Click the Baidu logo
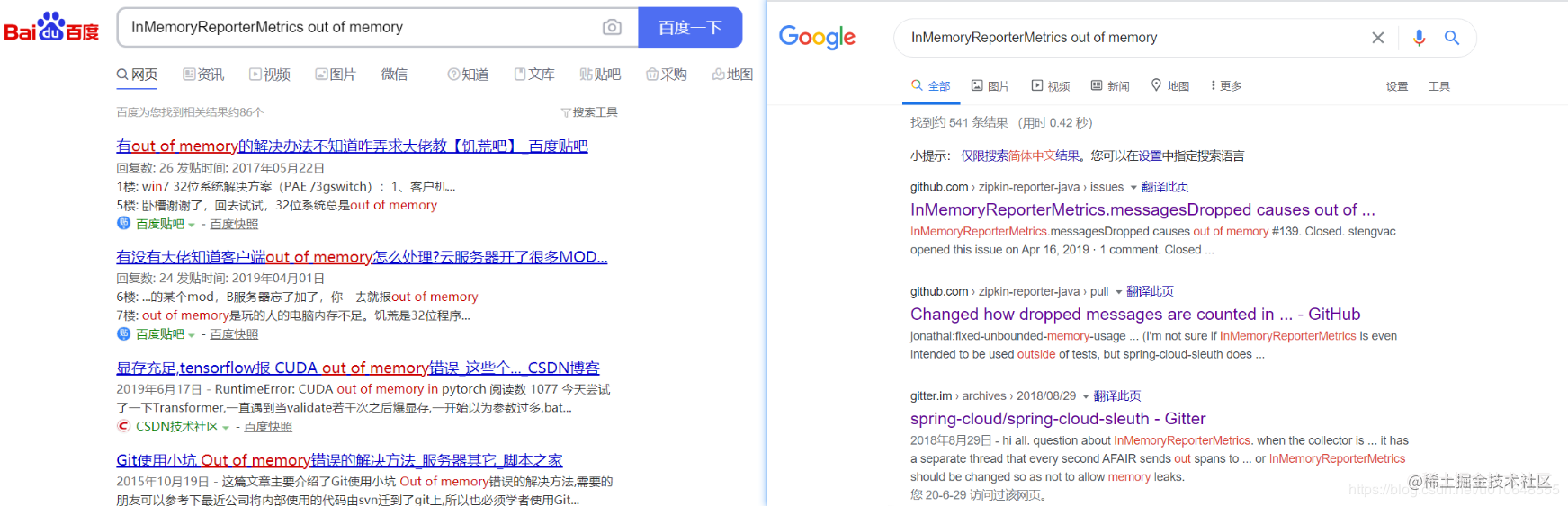Viewport: 1568px width, 506px height. click(x=51, y=27)
